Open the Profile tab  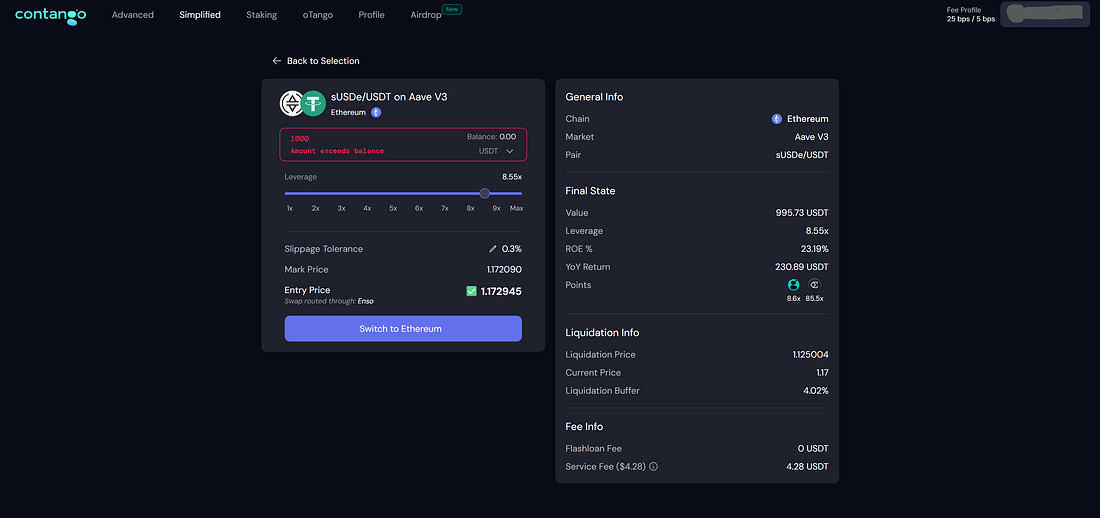[371, 15]
